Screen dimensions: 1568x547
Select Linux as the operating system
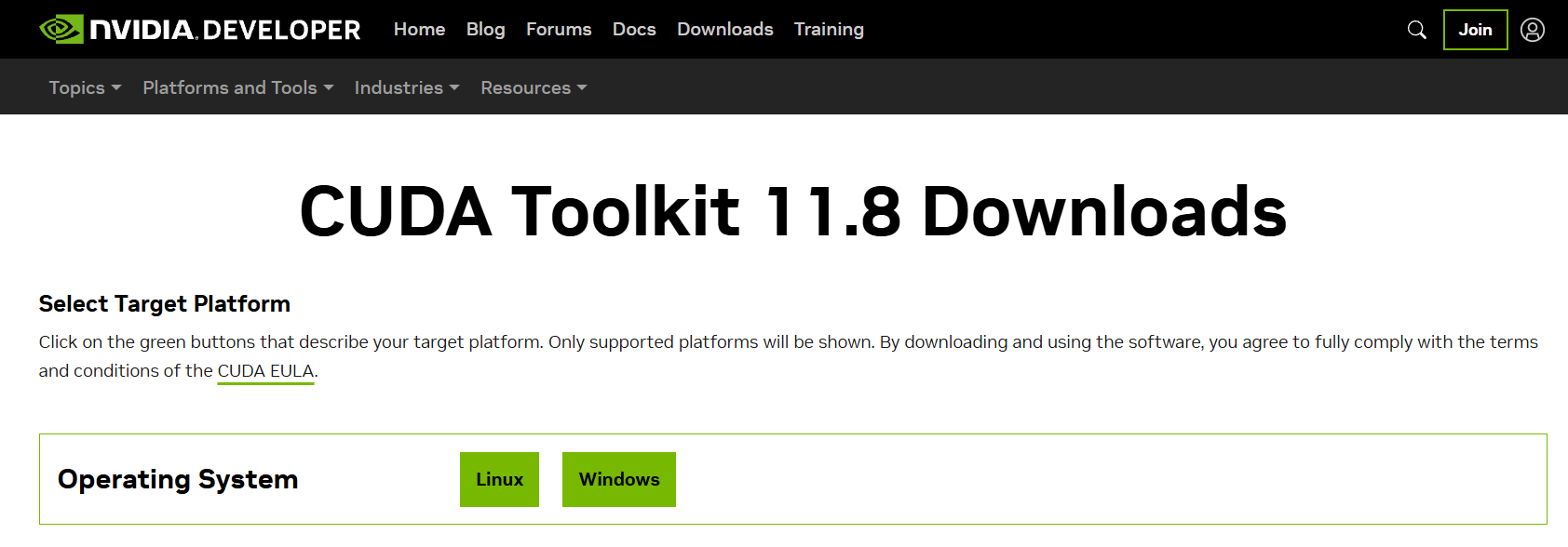499,479
